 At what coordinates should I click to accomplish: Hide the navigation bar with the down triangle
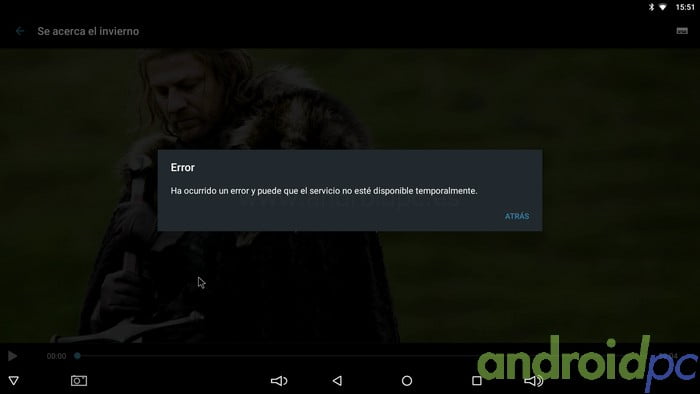click(14, 381)
